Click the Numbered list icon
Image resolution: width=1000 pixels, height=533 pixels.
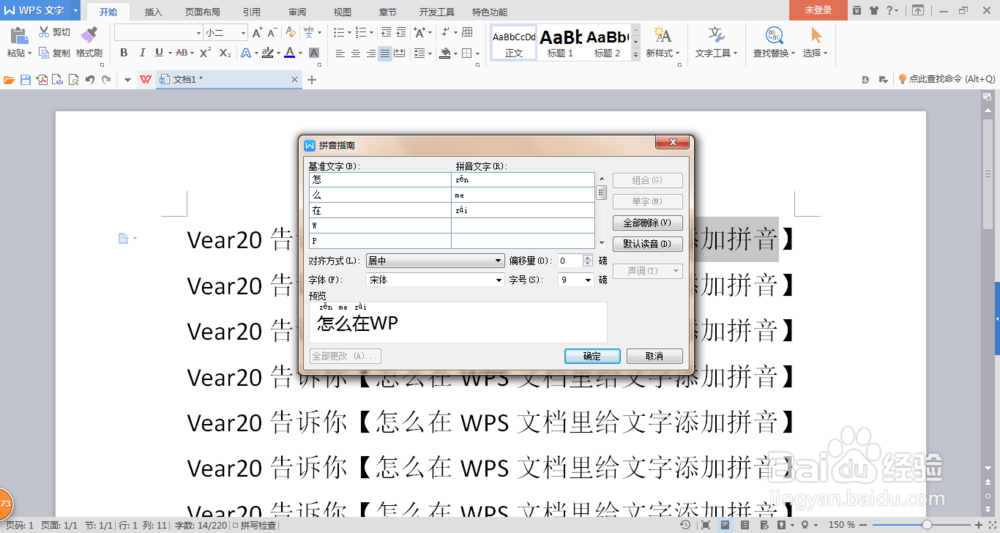click(x=361, y=32)
